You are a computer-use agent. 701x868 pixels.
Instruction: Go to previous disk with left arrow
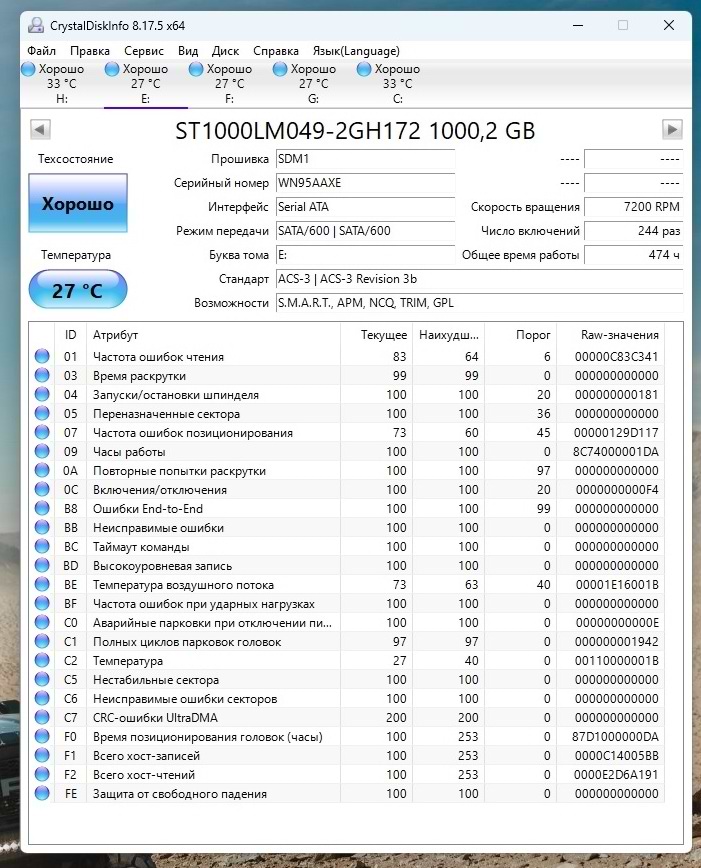[x=40, y=130]
